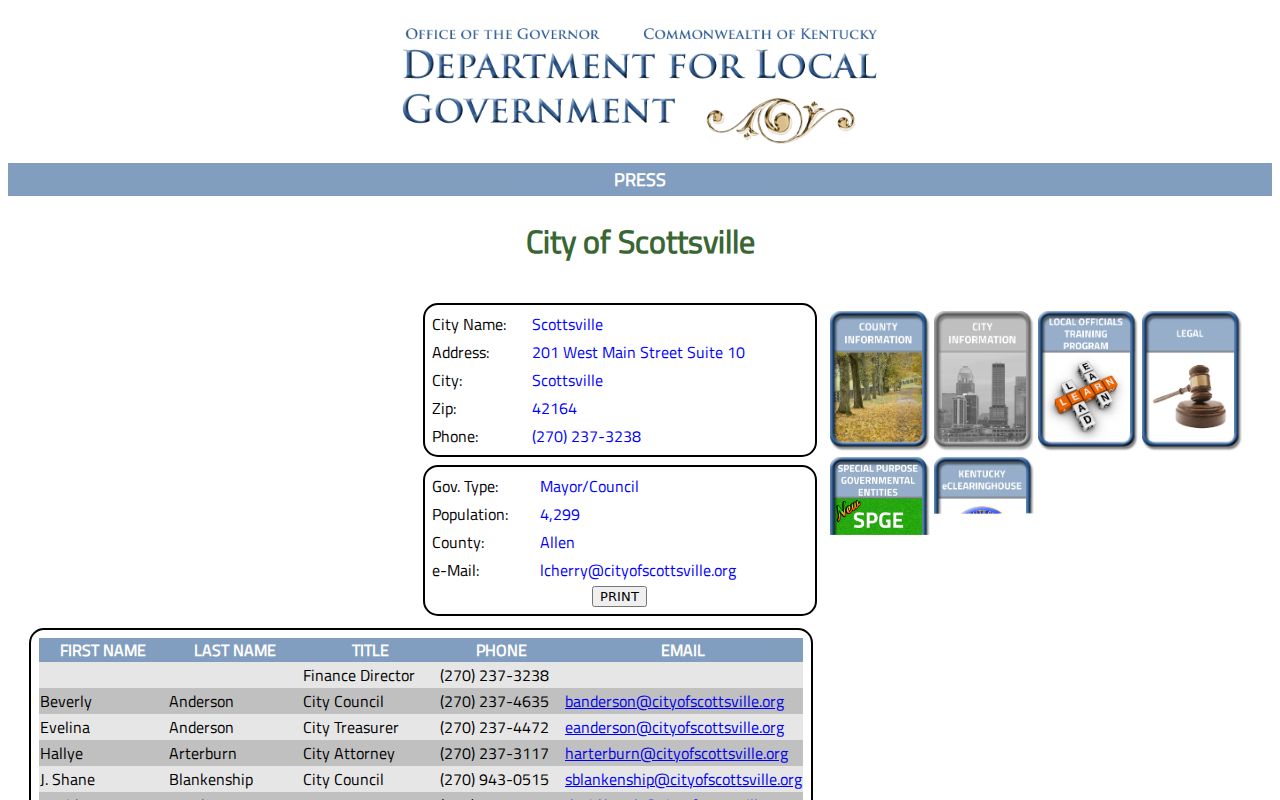Screen dimensions: 1280x800
Task: Select the population value 4,299
Action: [560, 515]
